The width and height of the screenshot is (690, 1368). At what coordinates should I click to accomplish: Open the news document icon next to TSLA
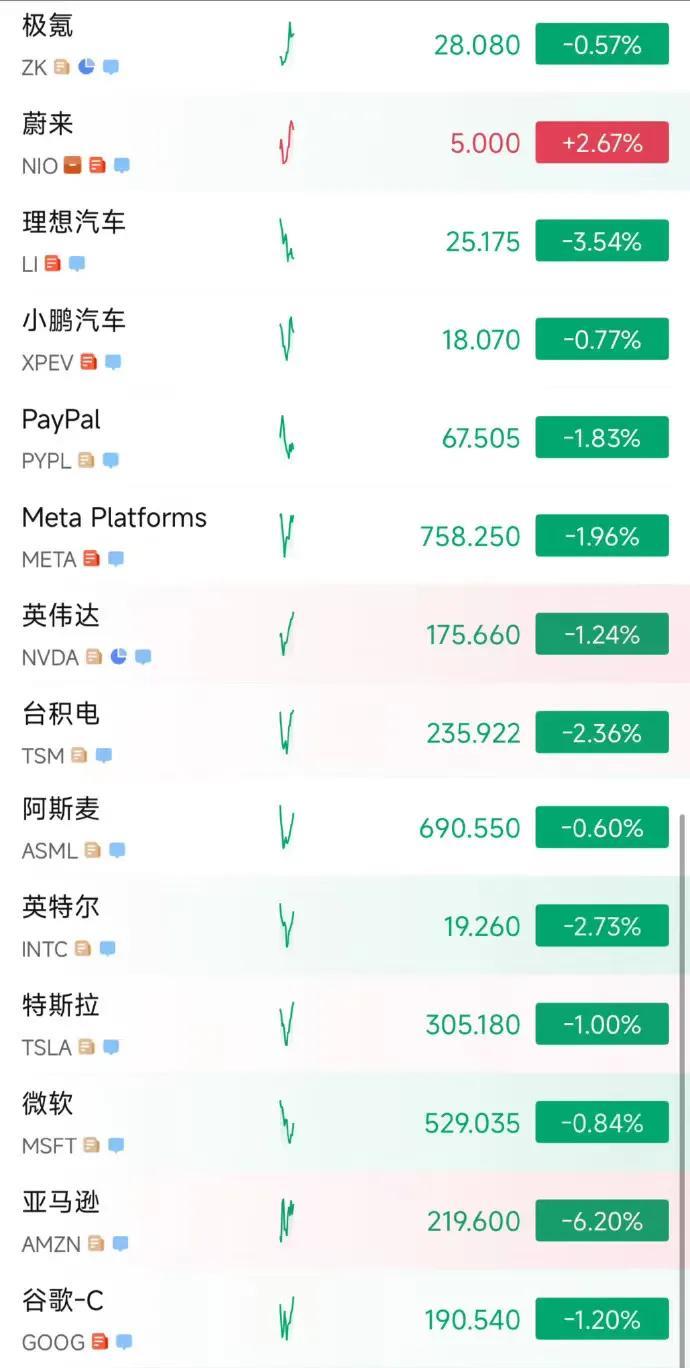coord(87,1046)
